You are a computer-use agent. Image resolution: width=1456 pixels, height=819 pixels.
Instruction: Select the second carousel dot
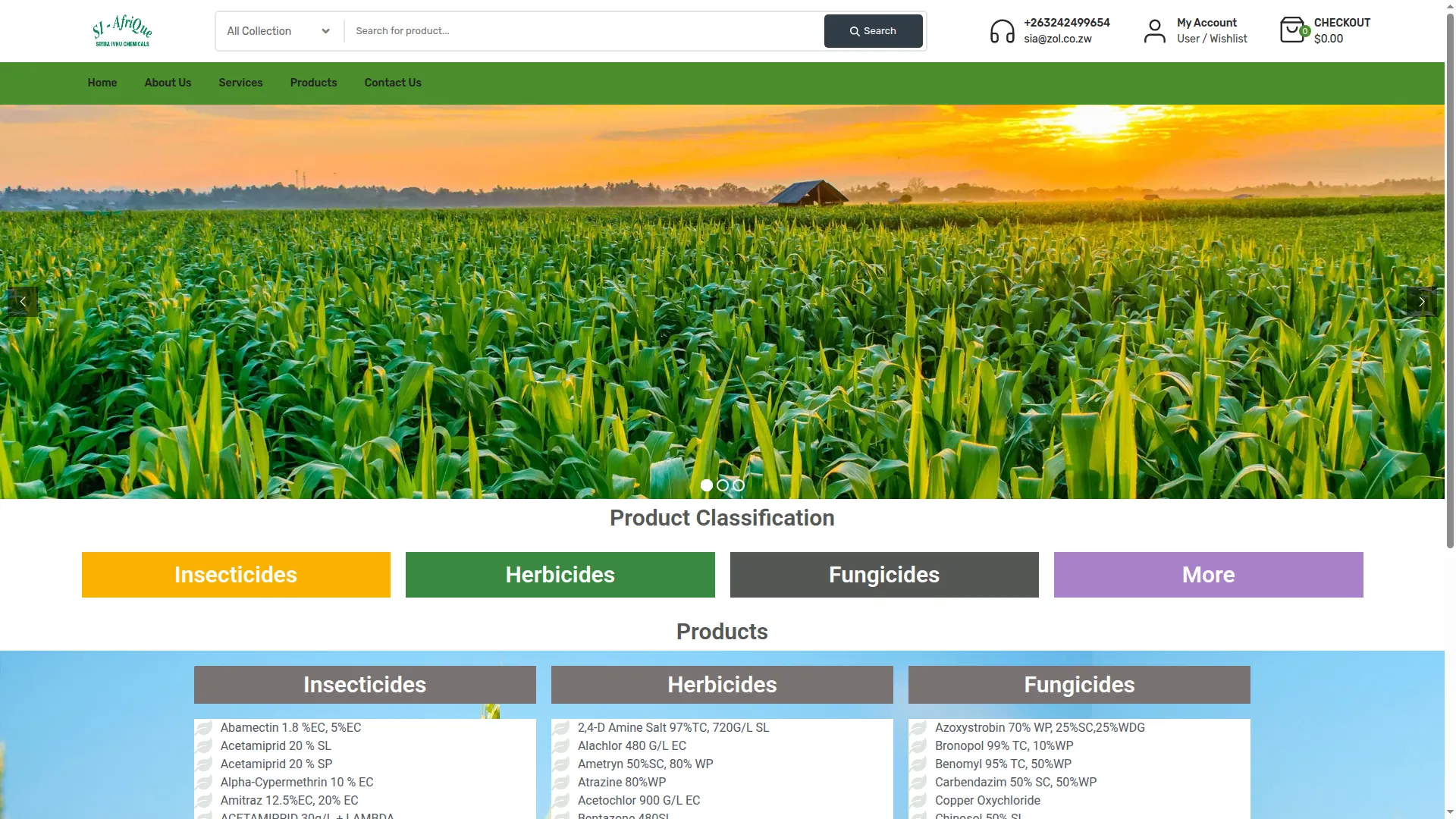click(723, 485)
